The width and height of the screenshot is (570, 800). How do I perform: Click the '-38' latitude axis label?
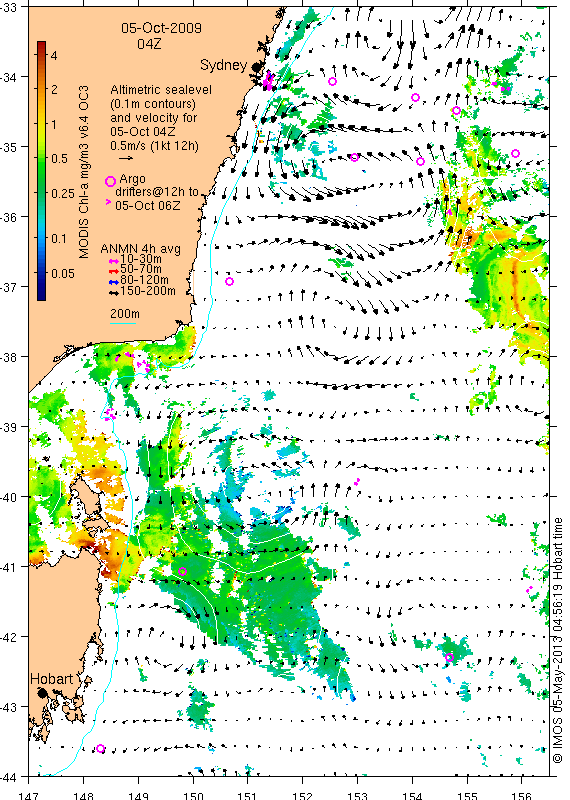[8, 357]
